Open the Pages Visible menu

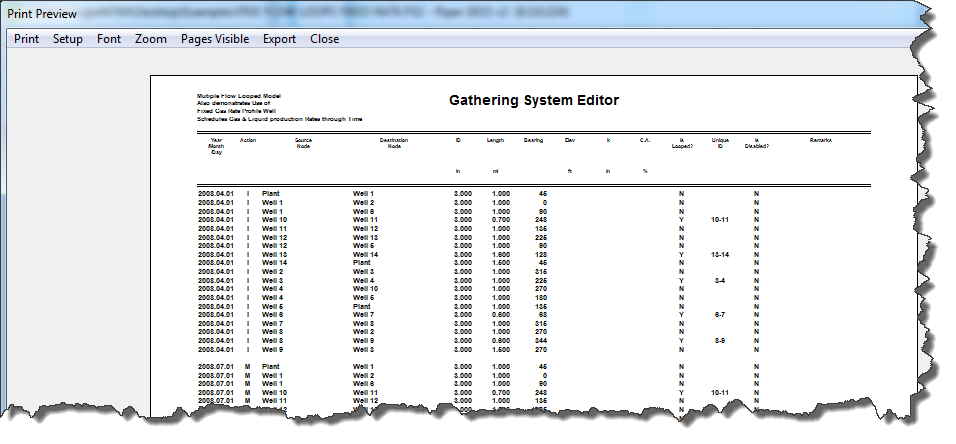click(x=215, y=39)
